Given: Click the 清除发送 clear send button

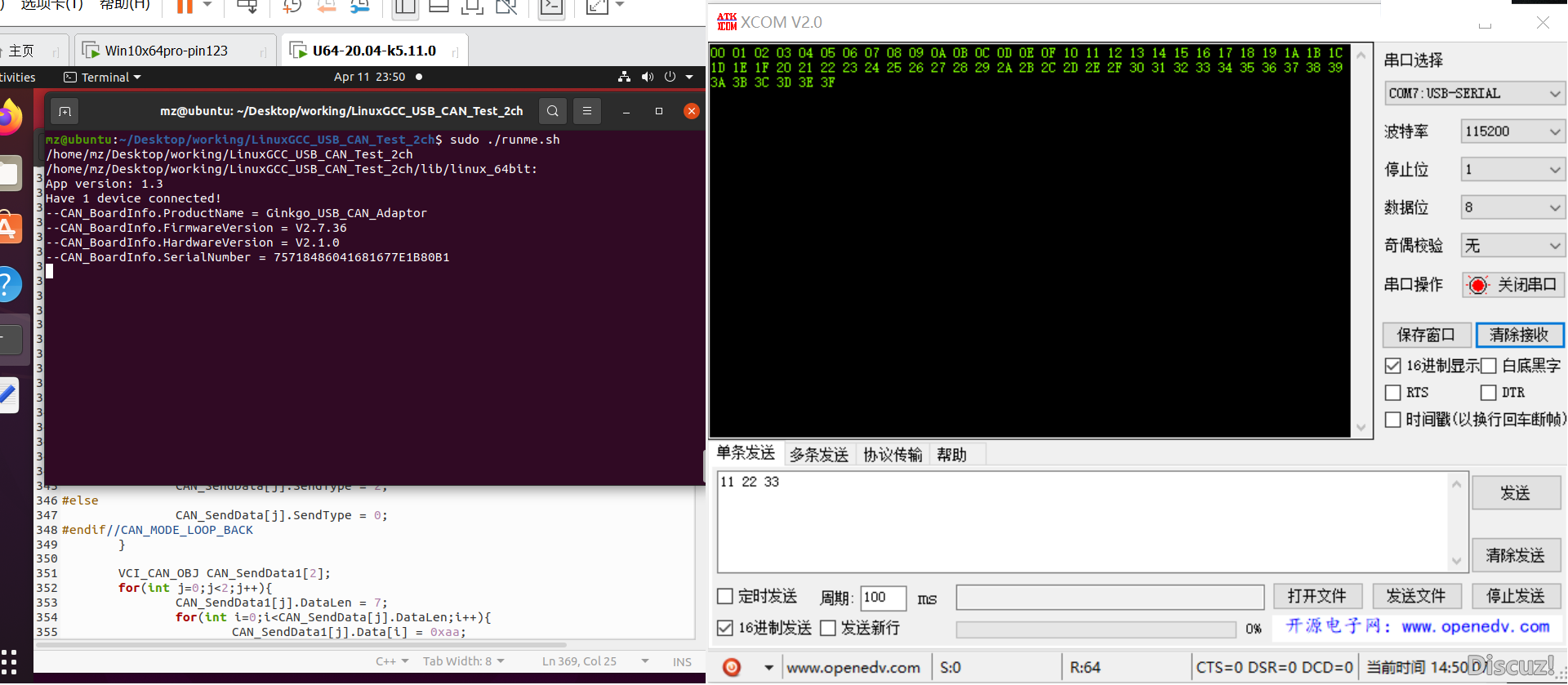Looking at the screenshot, I should [1516, 555].
